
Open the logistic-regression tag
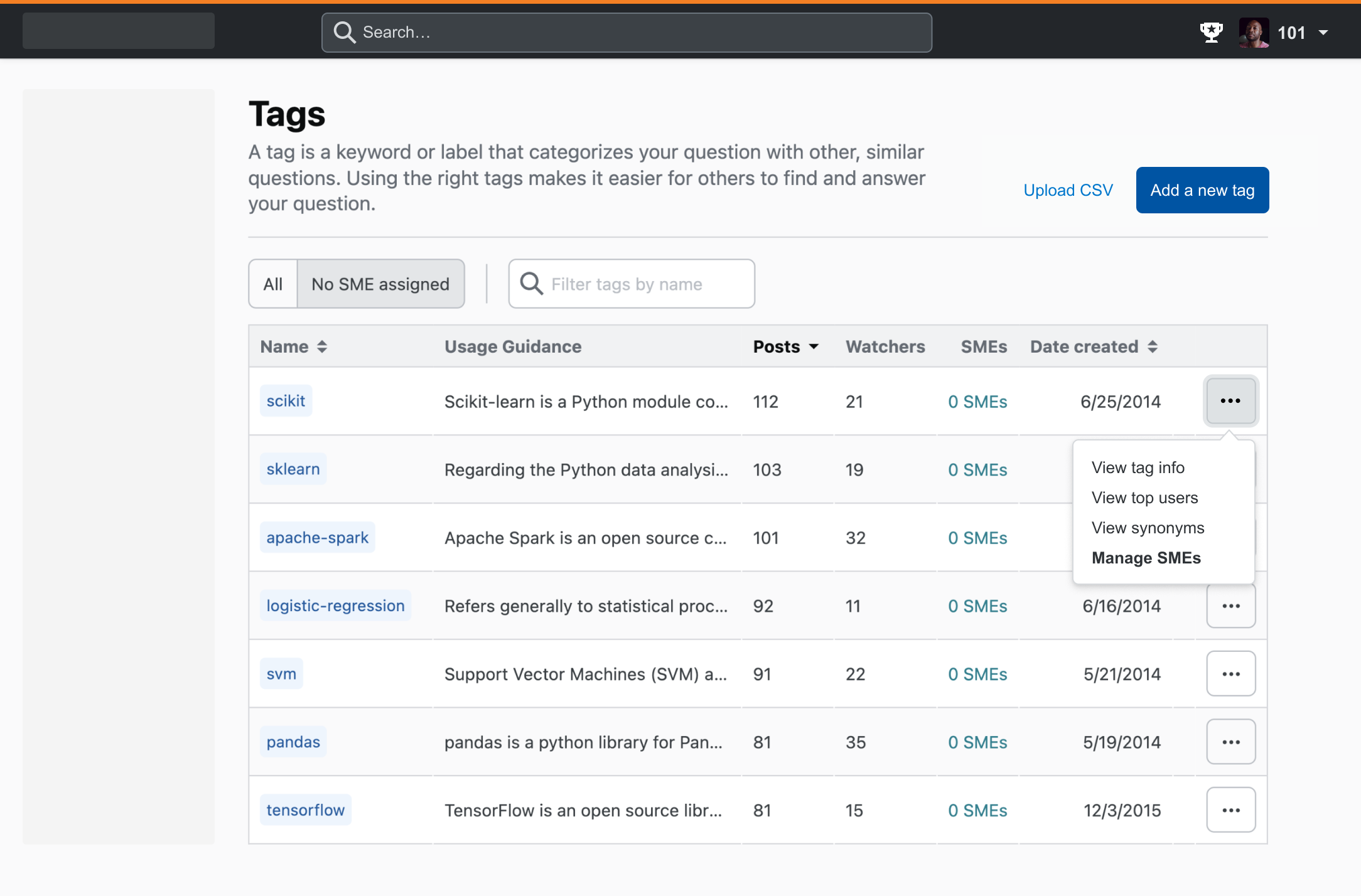click(336, 605)
